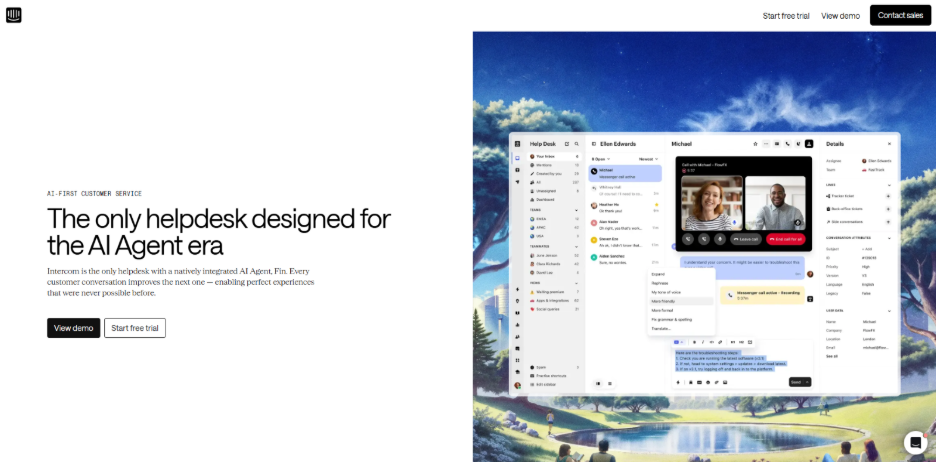
Task: Click the black View demo button under headline
Action: (x=73, y=328)
